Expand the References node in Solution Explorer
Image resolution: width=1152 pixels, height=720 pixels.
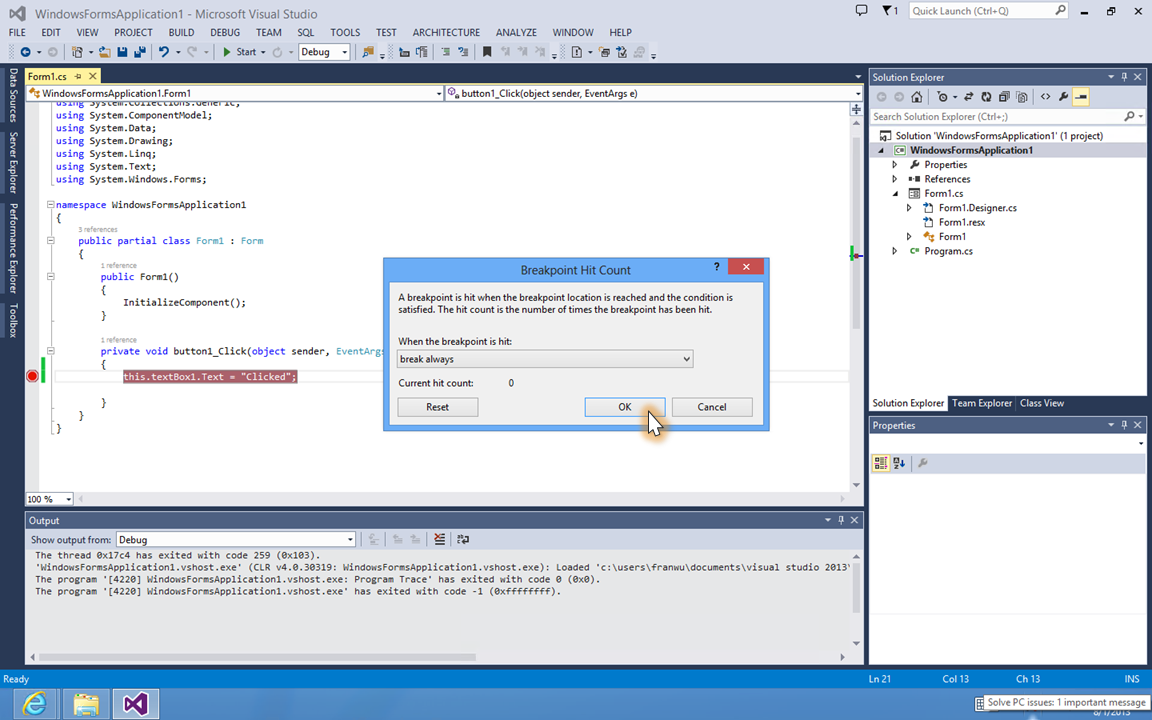coord(895,179)
